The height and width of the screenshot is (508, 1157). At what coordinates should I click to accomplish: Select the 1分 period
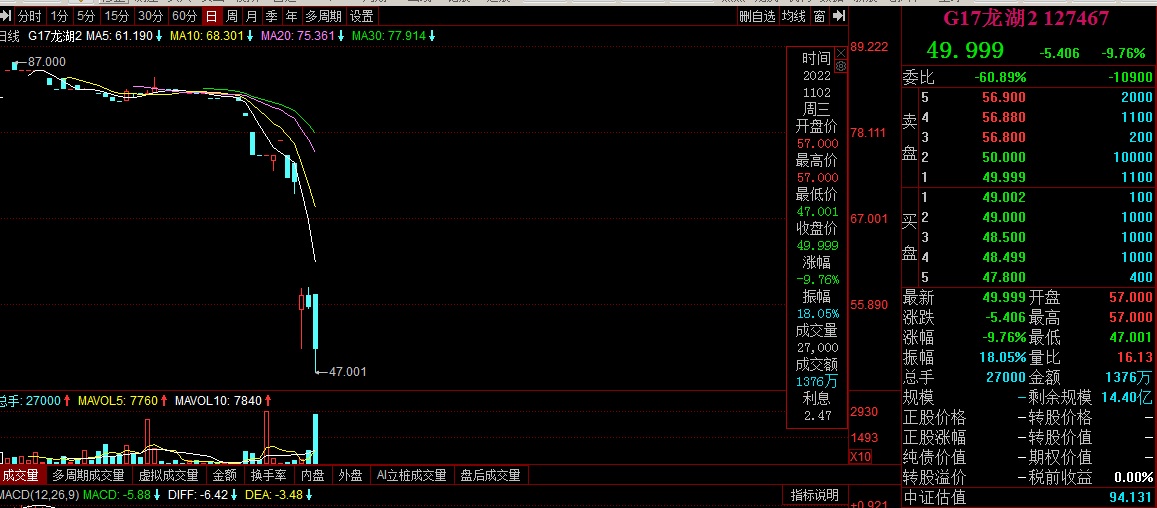[x=59, y=16]
